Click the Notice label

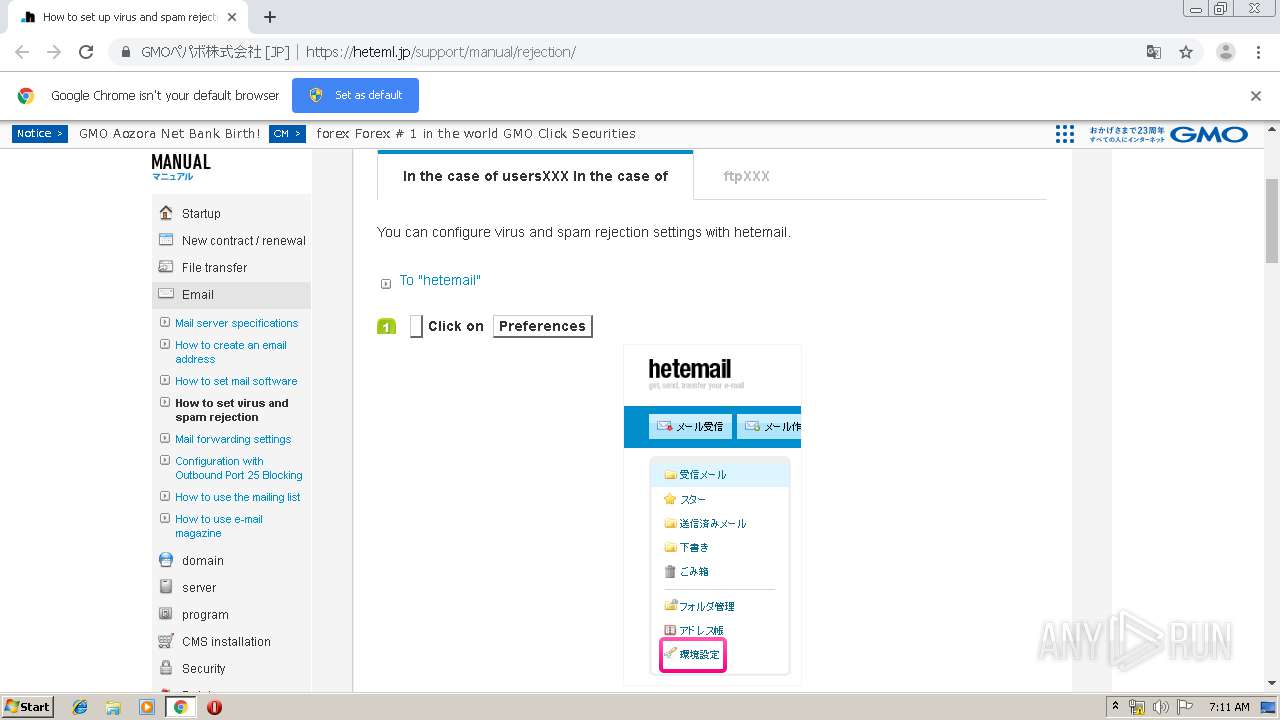tap(40, 133)
